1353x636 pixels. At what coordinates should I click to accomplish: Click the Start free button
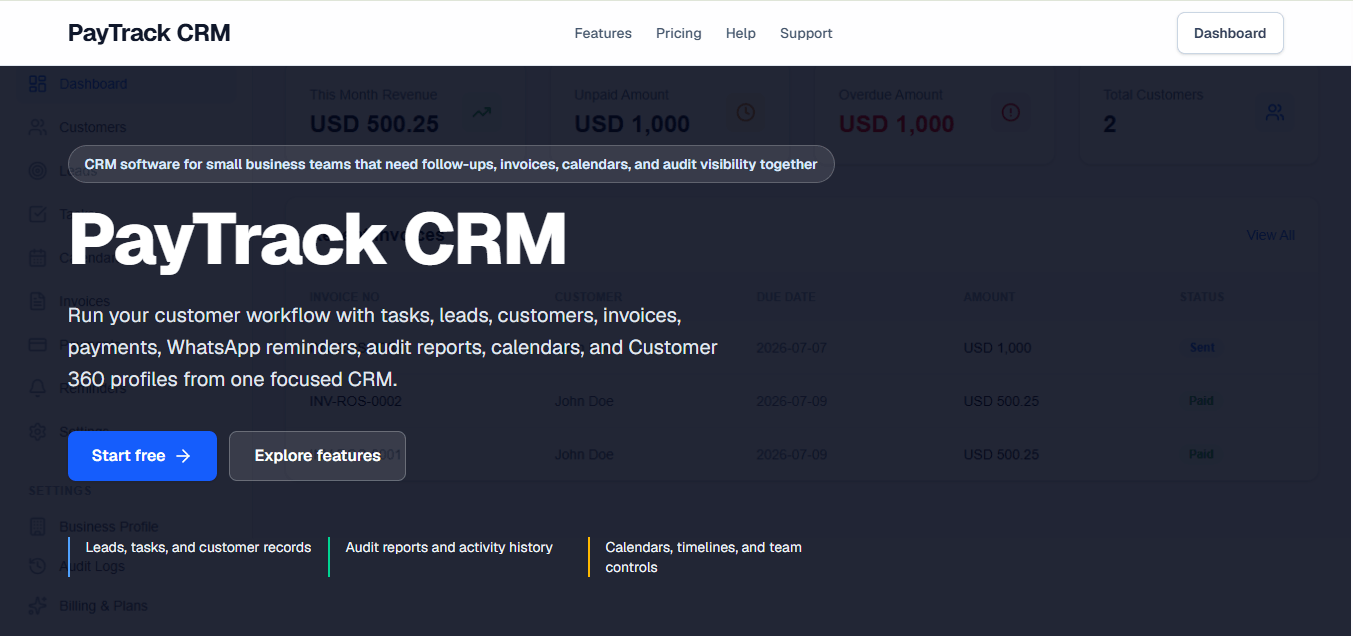[x=142, y=456]
